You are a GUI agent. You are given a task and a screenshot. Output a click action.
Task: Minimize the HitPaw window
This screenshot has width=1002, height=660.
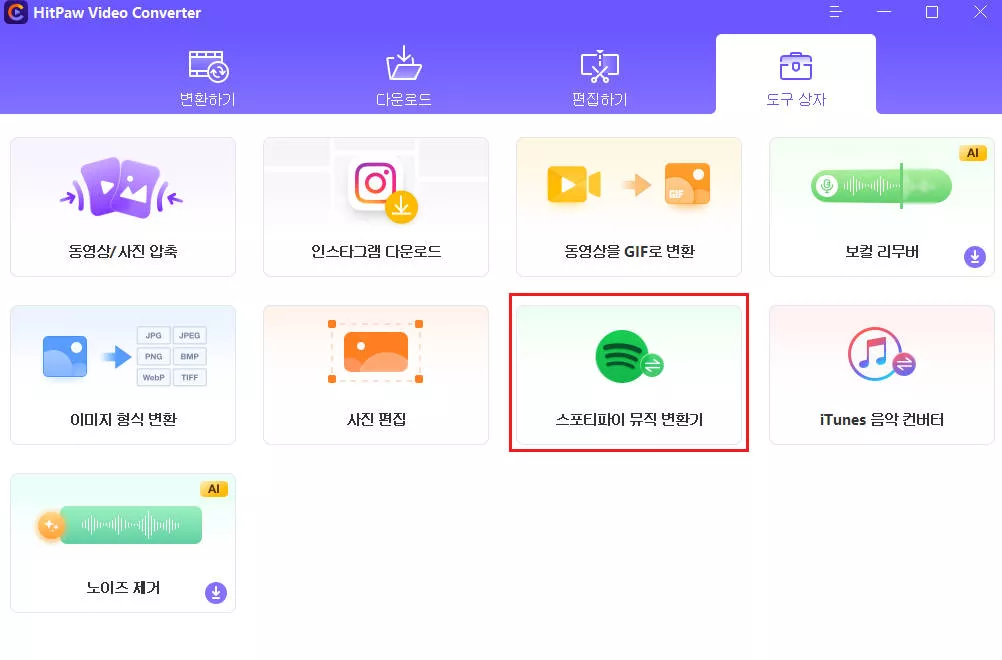point(884,12)
